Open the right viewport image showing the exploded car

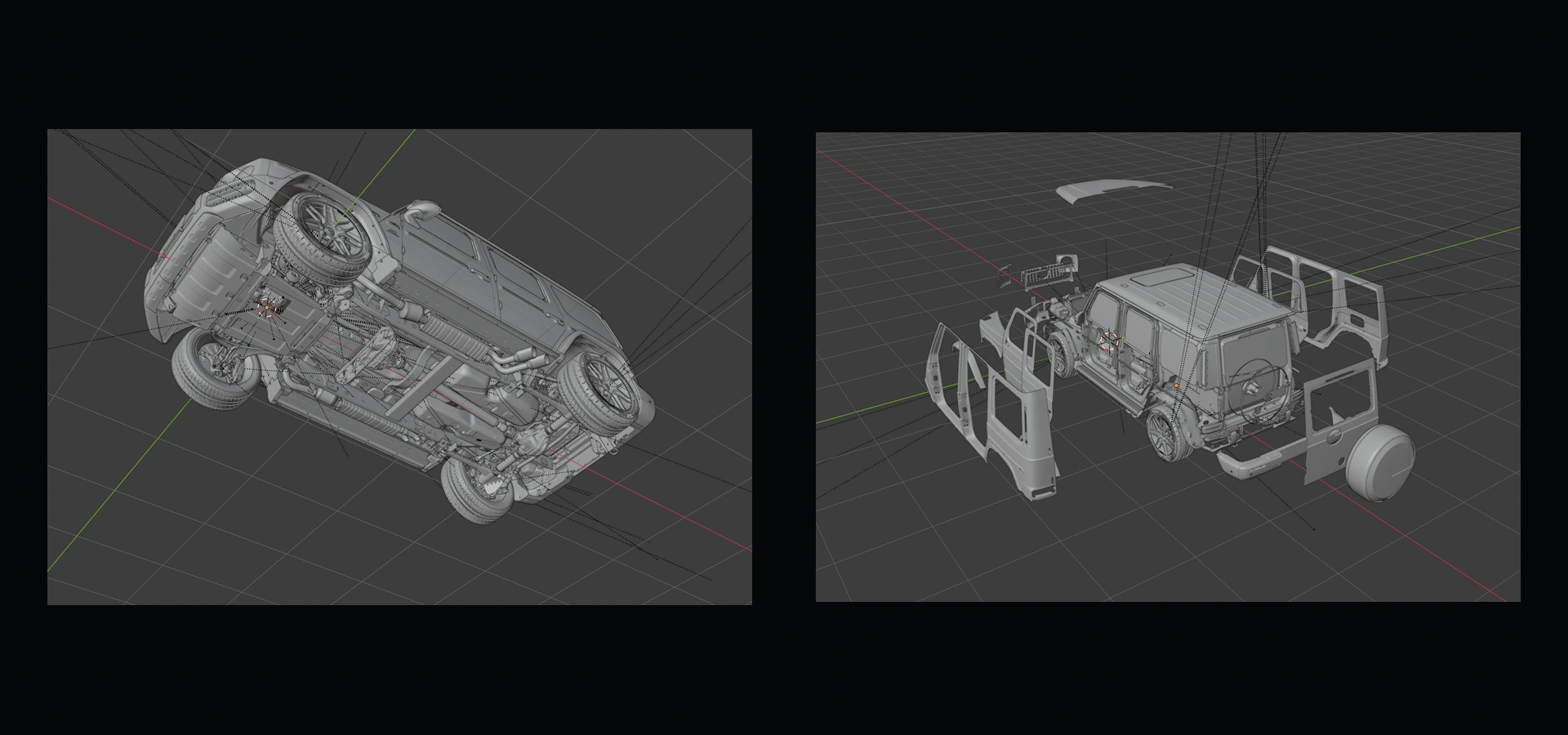[1168, 367]
